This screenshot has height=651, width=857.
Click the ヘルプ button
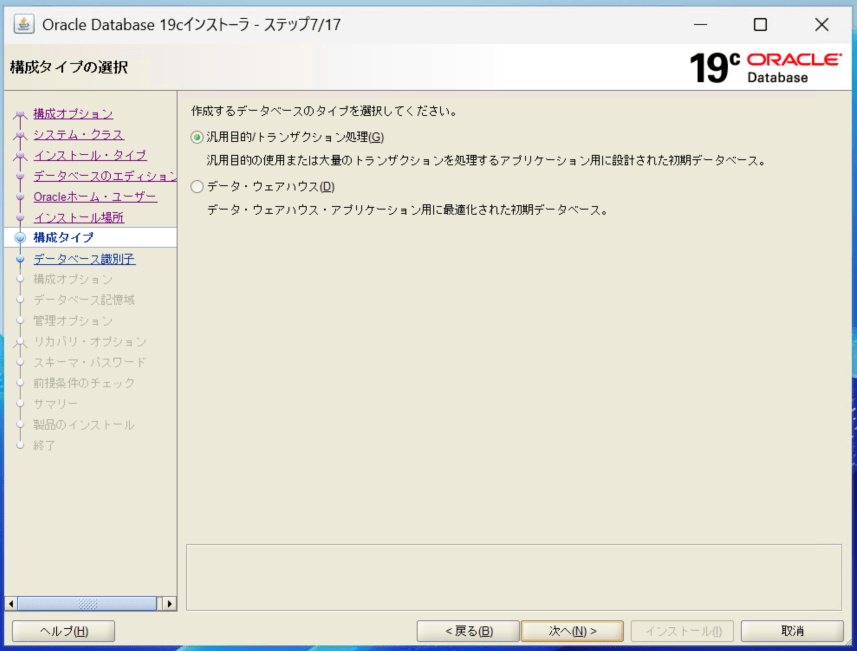tap(63, 631)
